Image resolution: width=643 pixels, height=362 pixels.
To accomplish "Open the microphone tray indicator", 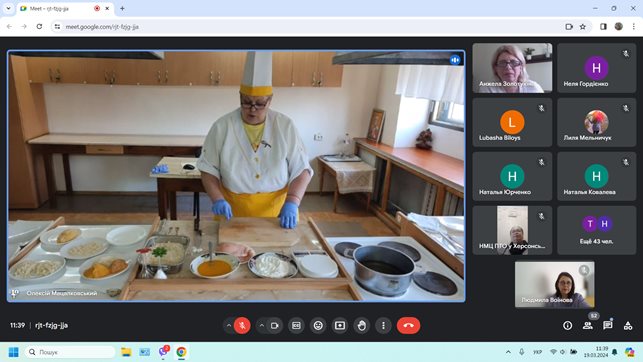I will tap(522, 352).
